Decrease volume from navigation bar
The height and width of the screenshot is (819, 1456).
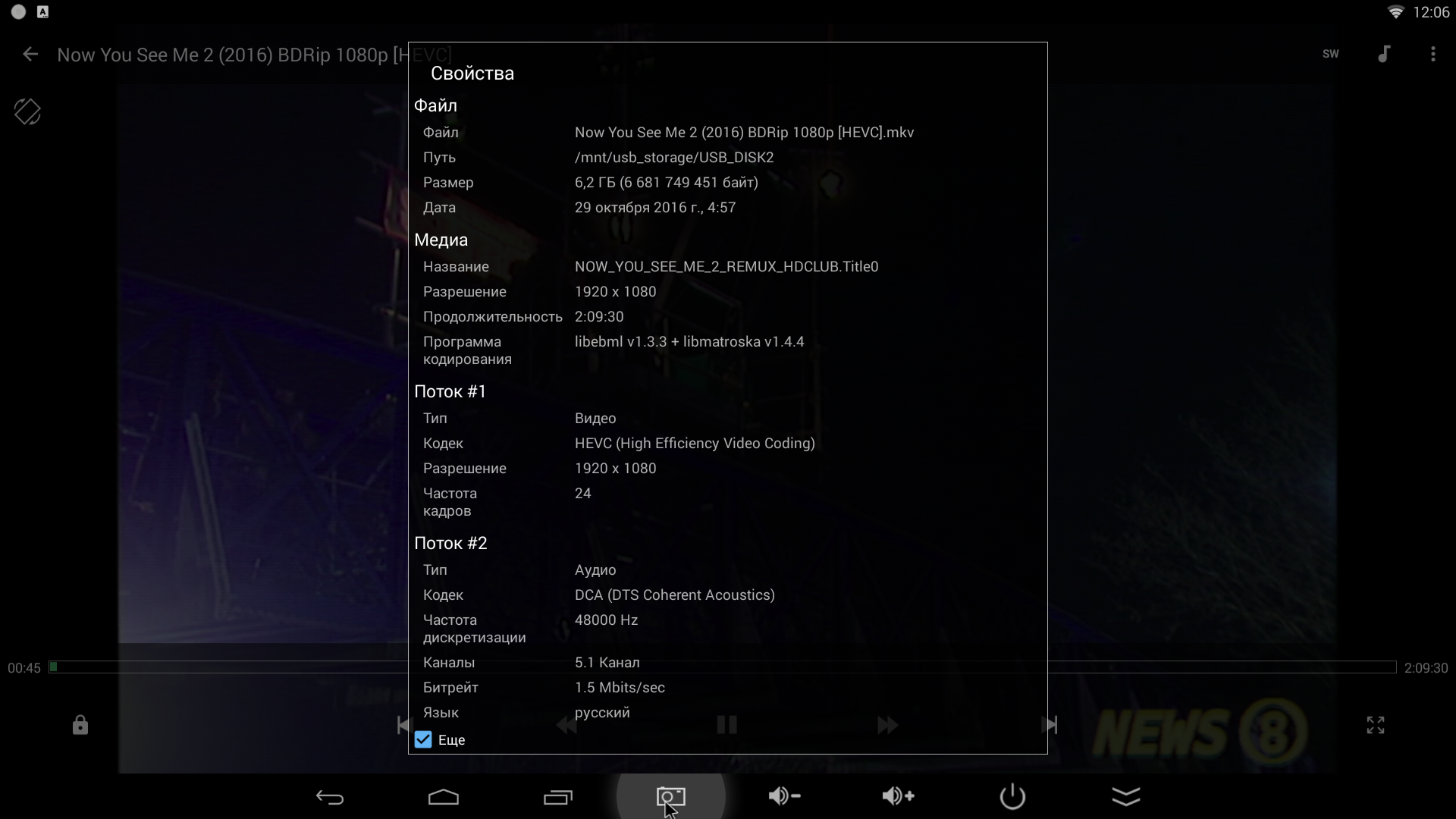pos(784,795)
